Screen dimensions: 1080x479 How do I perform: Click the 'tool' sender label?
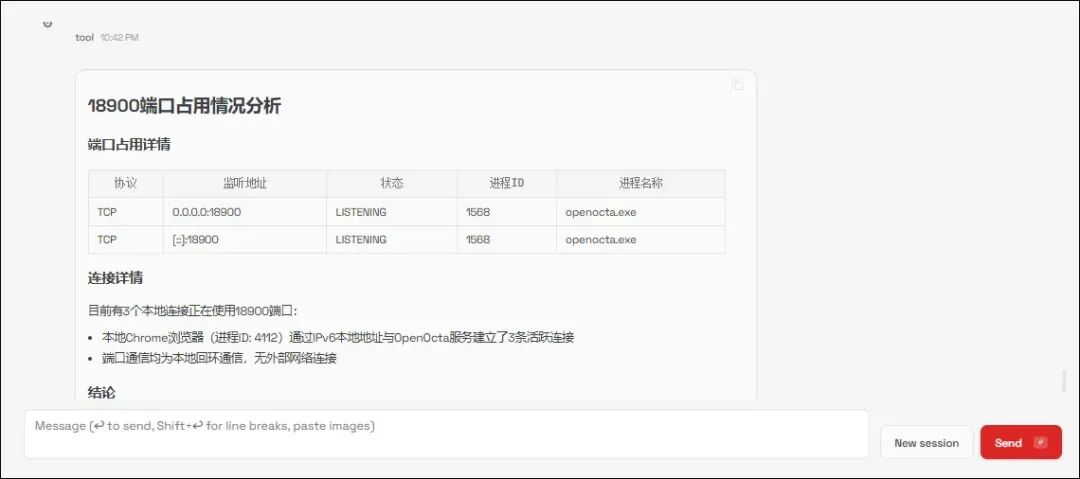[x=84, y=37]
